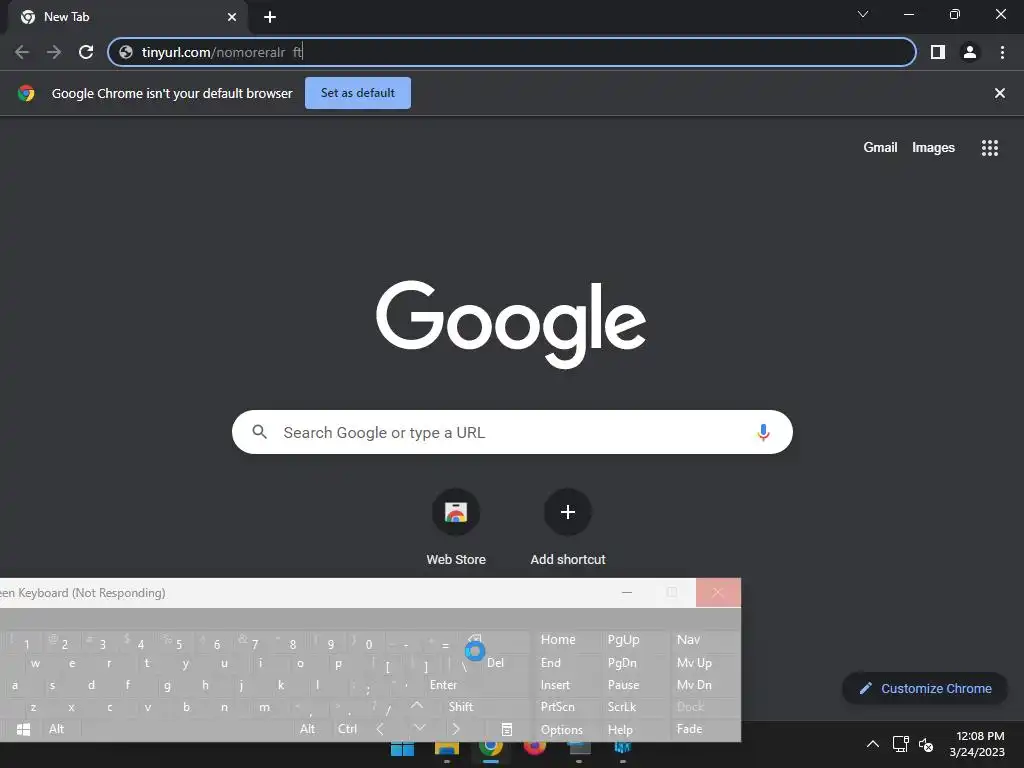Click the network icon in the system tray
Viewport: 1024px width, 768px height.
click(x=901, y=744)
